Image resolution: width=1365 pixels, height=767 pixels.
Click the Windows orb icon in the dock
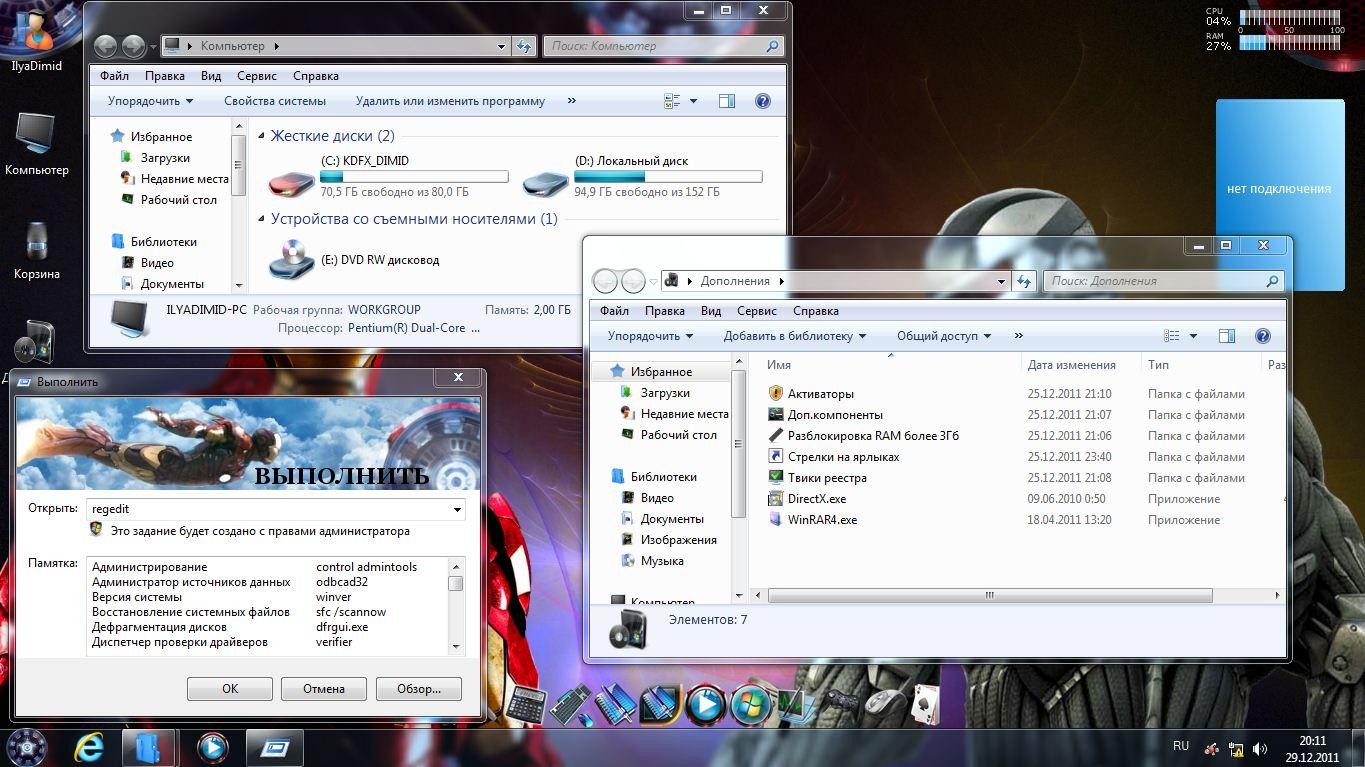pyautogui.click(x=750, y=705)
